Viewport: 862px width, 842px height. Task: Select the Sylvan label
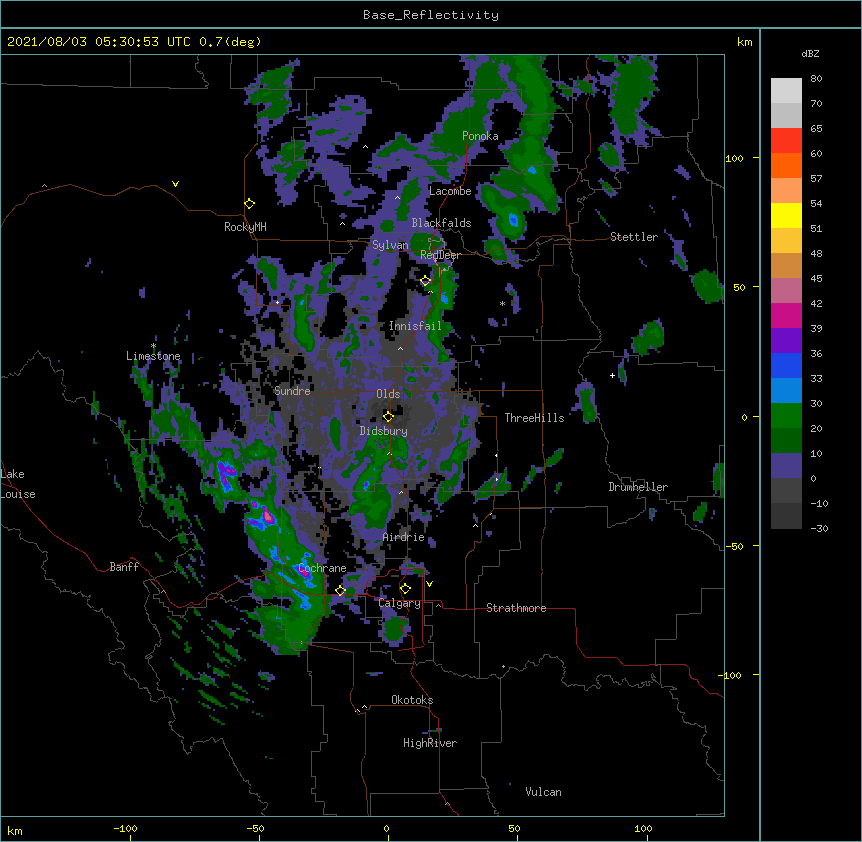coord(390,245)
